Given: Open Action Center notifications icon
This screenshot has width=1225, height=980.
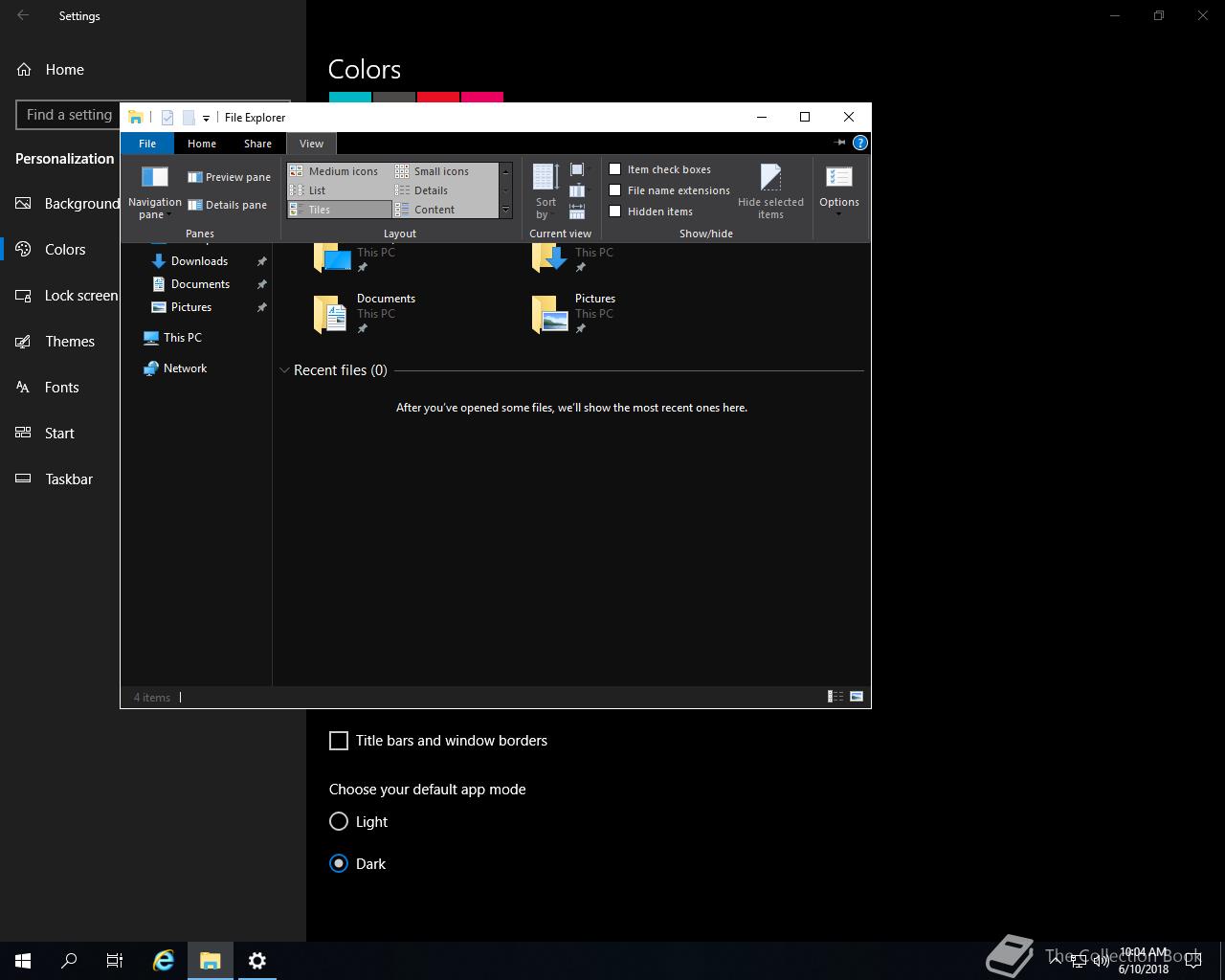Looking at the screenshot, I should [x=1193, y=961].
